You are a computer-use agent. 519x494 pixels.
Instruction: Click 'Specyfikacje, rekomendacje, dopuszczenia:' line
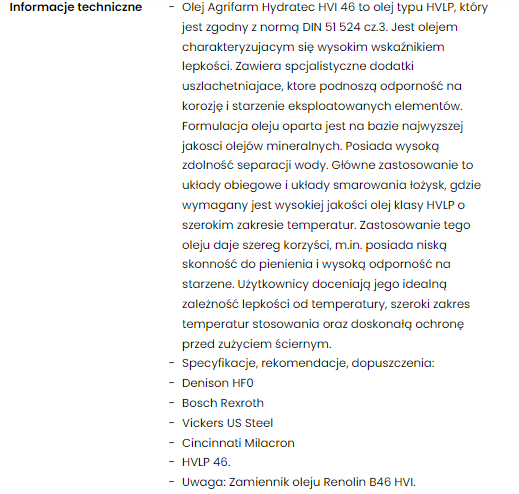[308, 363]
